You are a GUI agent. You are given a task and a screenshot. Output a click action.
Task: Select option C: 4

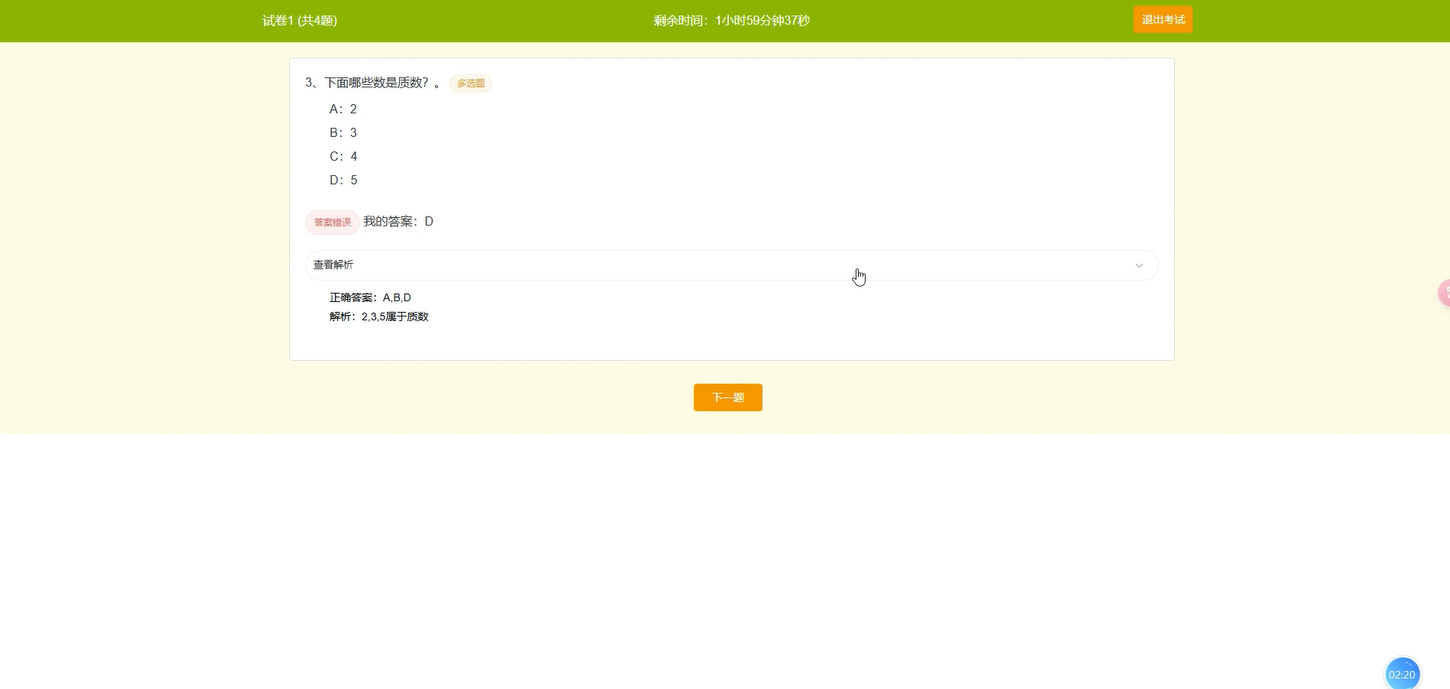tap(343, 157)
